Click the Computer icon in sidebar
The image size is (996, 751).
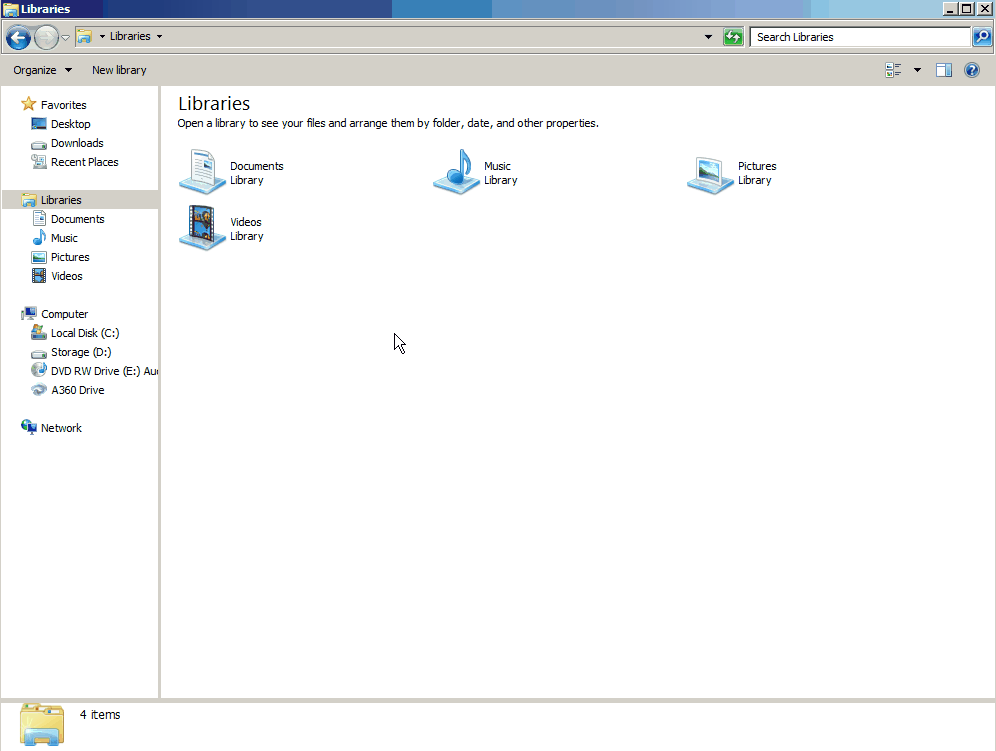(29, 313)
